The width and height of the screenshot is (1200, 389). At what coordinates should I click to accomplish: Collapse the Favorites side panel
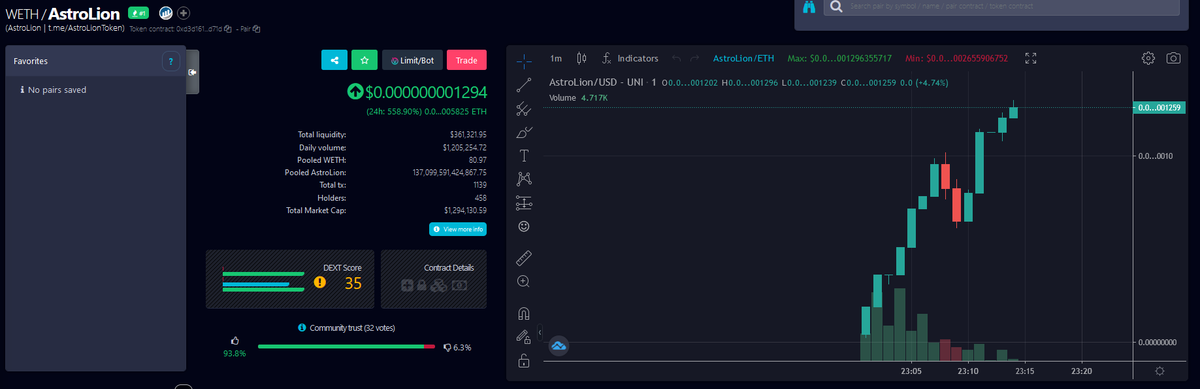pyautogui.click(x=192, y=72)
